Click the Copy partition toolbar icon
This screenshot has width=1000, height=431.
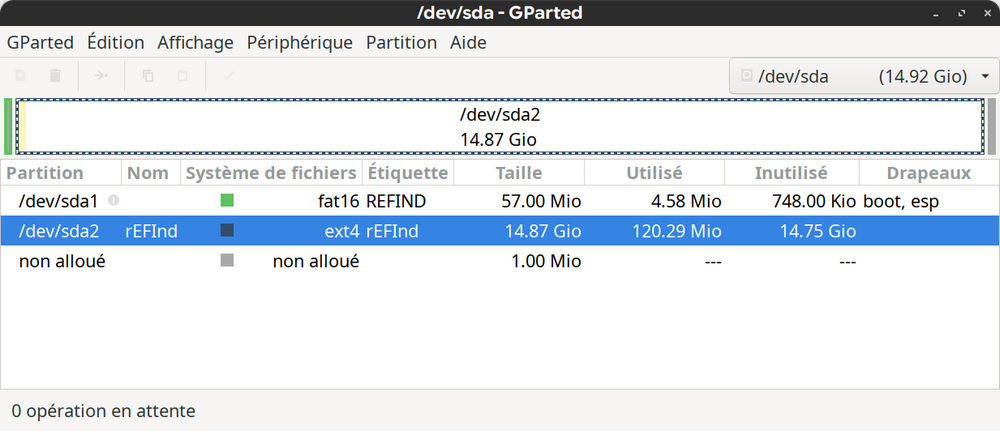pos(148,76)
